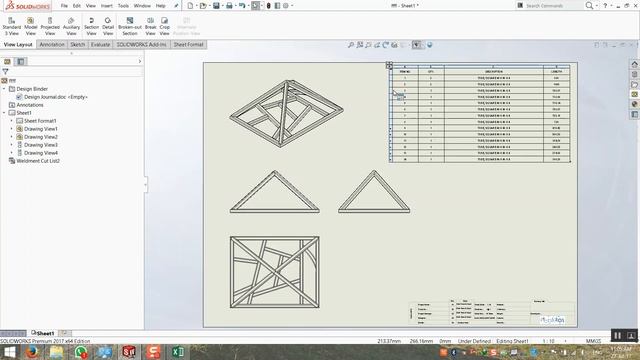Click the Open file icon
Screen dimensions: 640x360
coord(203,6)
